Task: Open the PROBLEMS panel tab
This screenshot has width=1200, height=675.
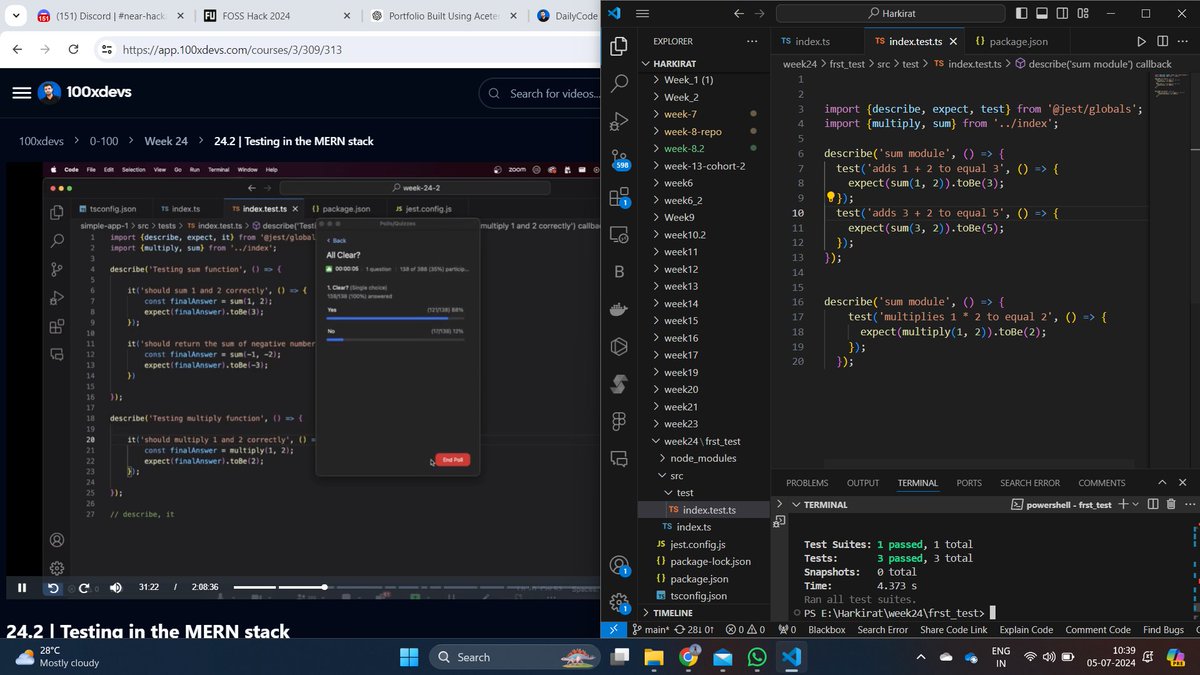Action: pos(807,483)
